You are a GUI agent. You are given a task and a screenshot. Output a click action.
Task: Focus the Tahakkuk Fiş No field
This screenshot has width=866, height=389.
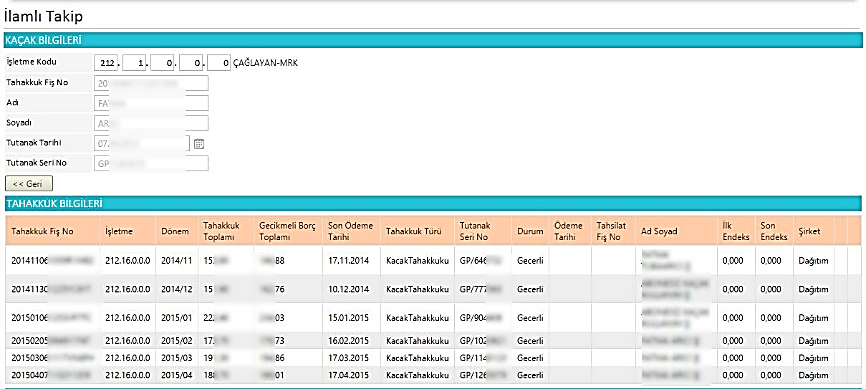click(151, 83)
